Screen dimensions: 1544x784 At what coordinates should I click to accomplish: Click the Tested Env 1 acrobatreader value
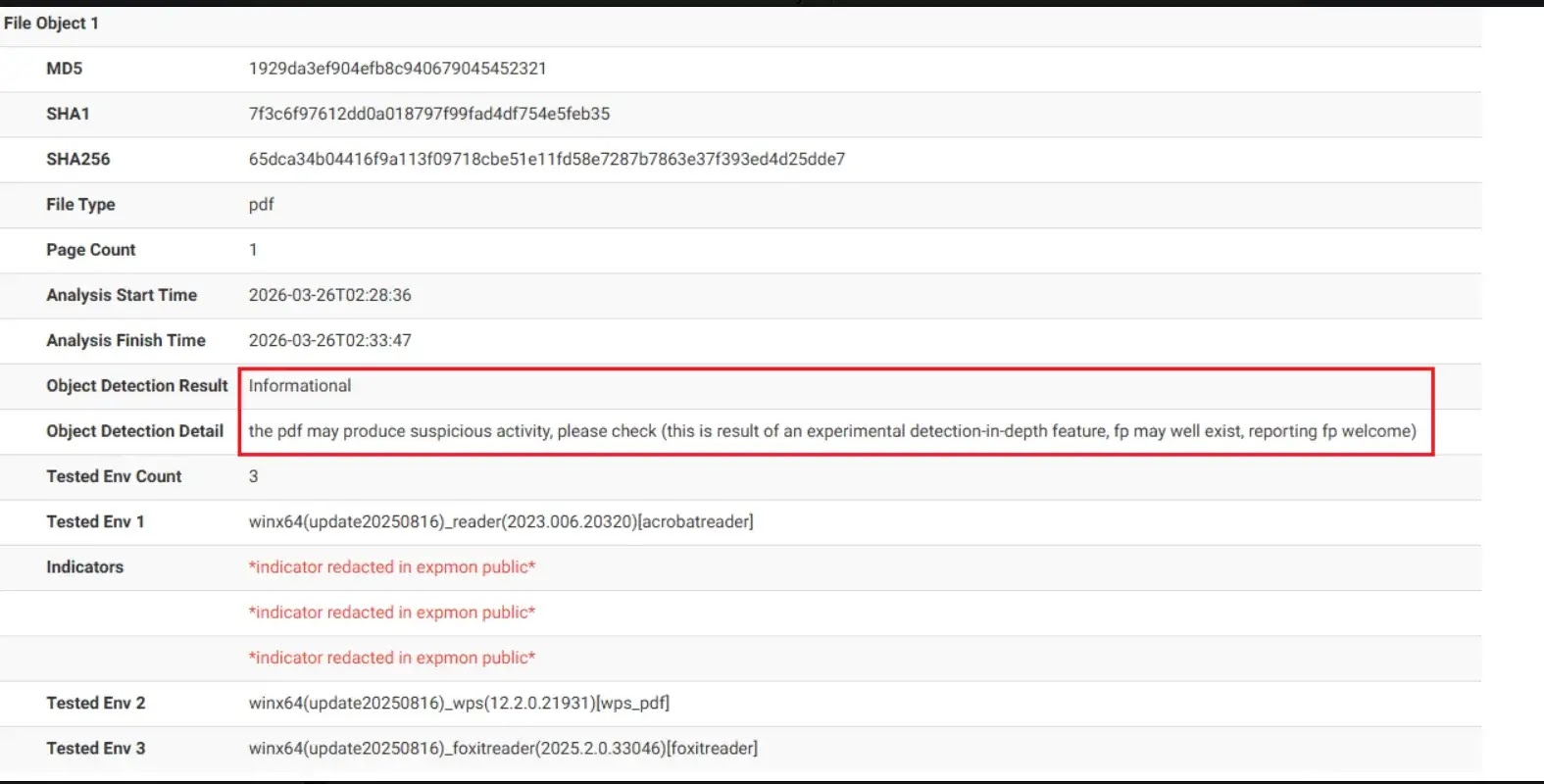pos(500,521)
